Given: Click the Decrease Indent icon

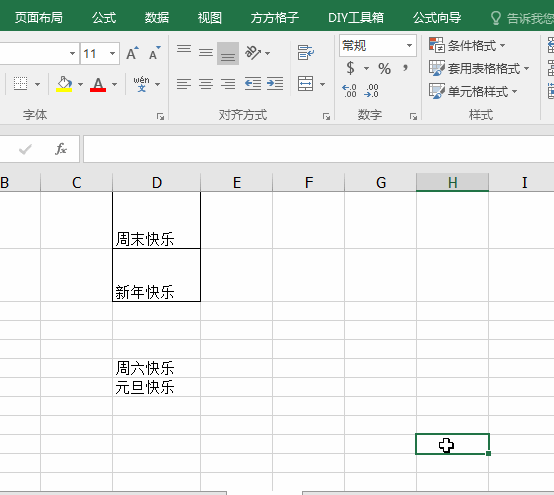Looking at the screenshot, I should click(253, 84).
